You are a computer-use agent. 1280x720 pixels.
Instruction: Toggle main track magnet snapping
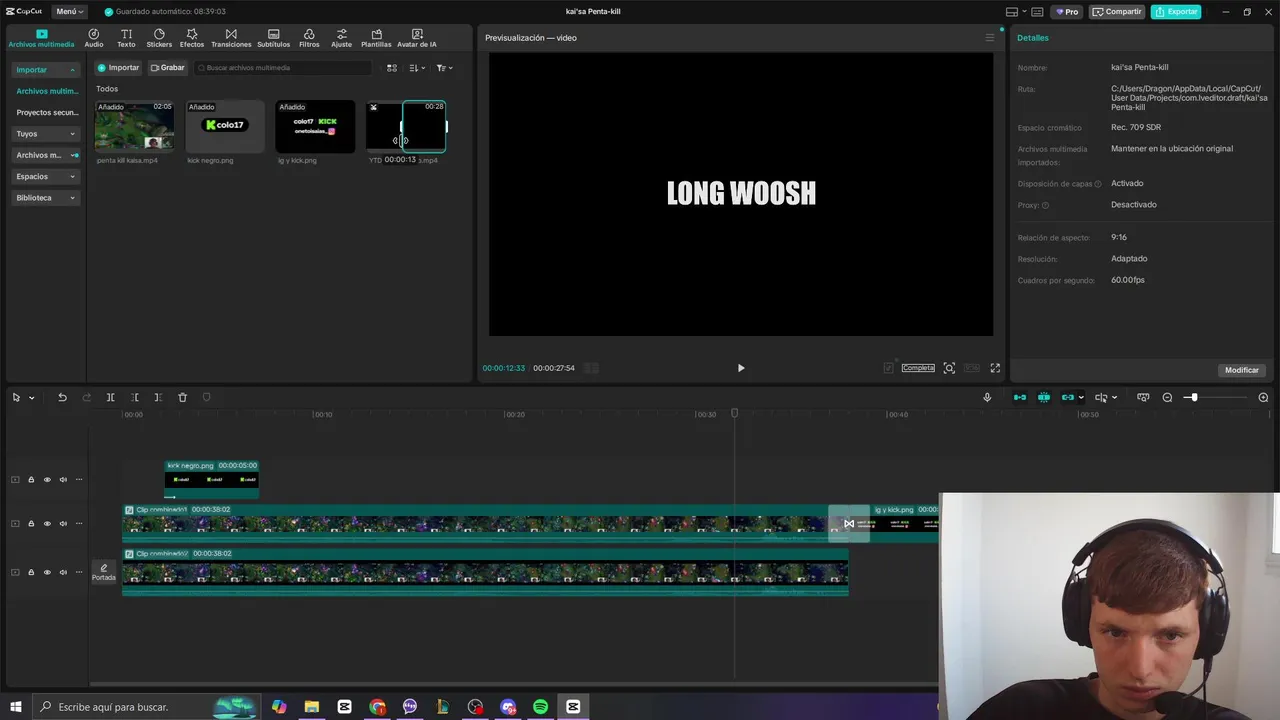pyautogui.click(x=1020, y=397)
